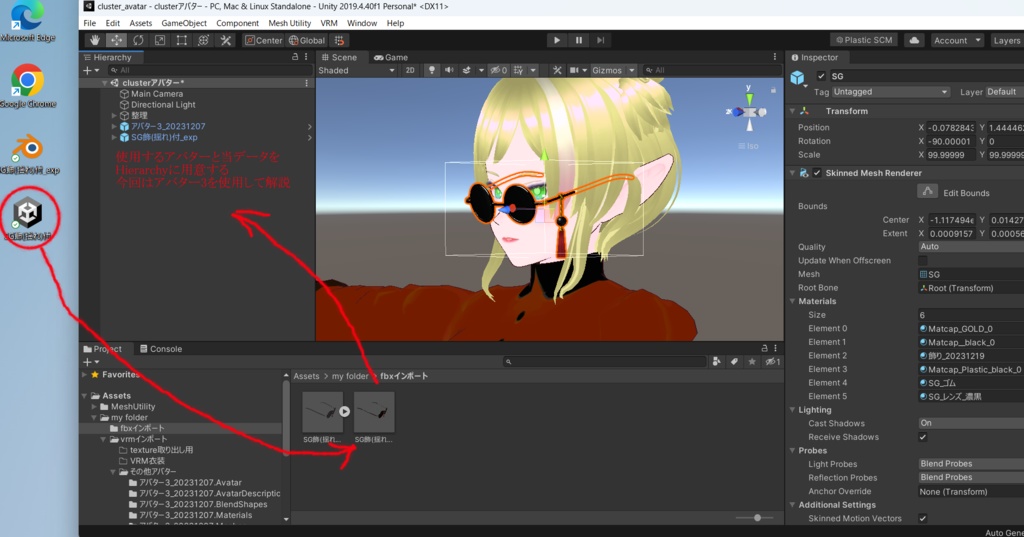The image size is (1024, 537).
Task: Click the Scene search field
Action: coord(711,71)
